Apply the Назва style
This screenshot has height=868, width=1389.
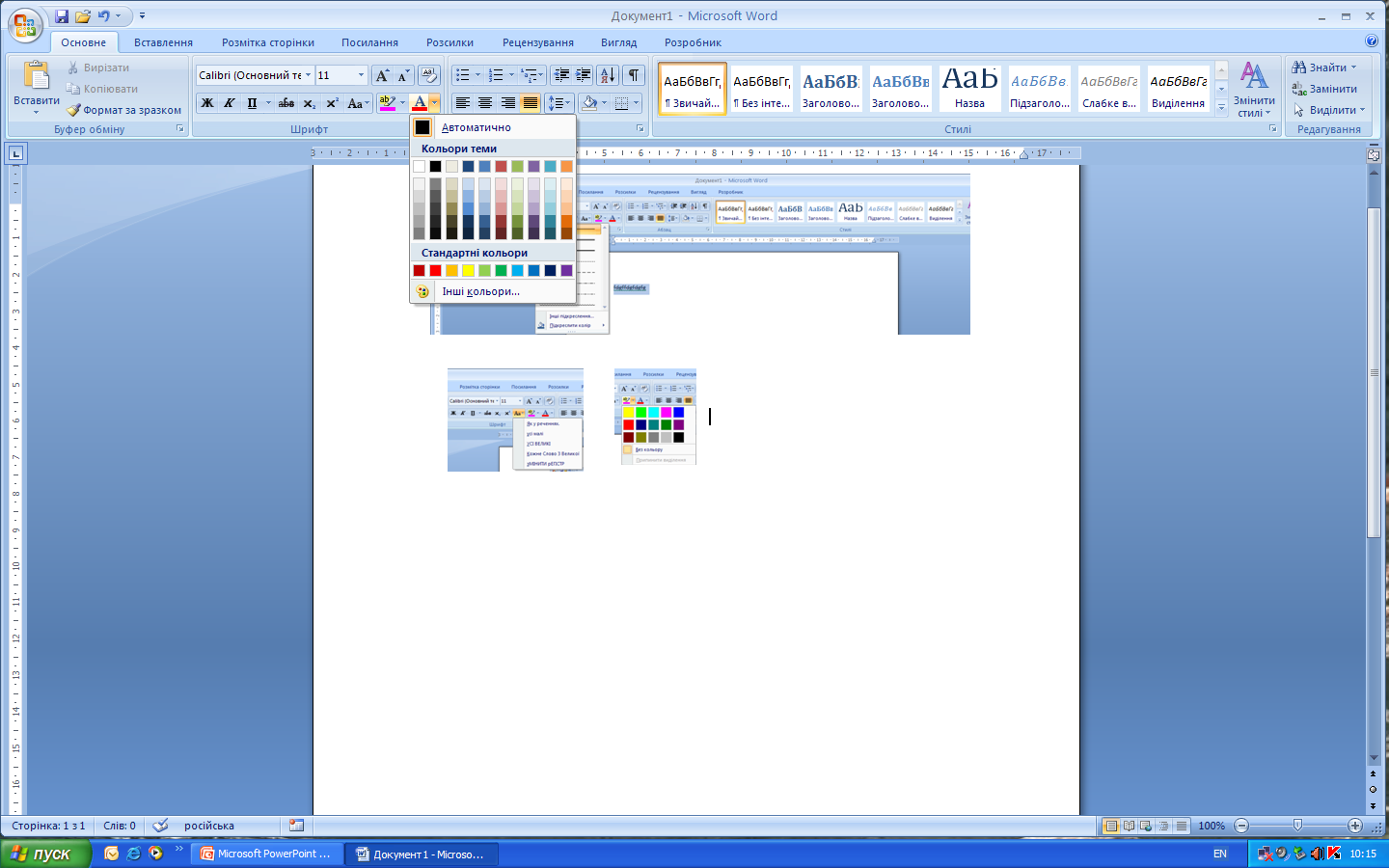pos(969,89)
